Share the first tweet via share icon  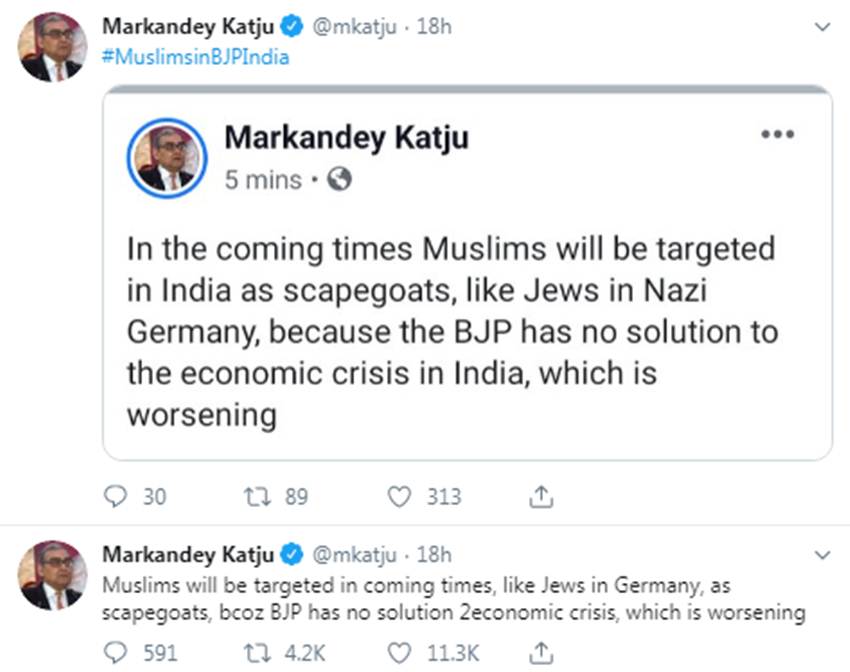(541, 496)
